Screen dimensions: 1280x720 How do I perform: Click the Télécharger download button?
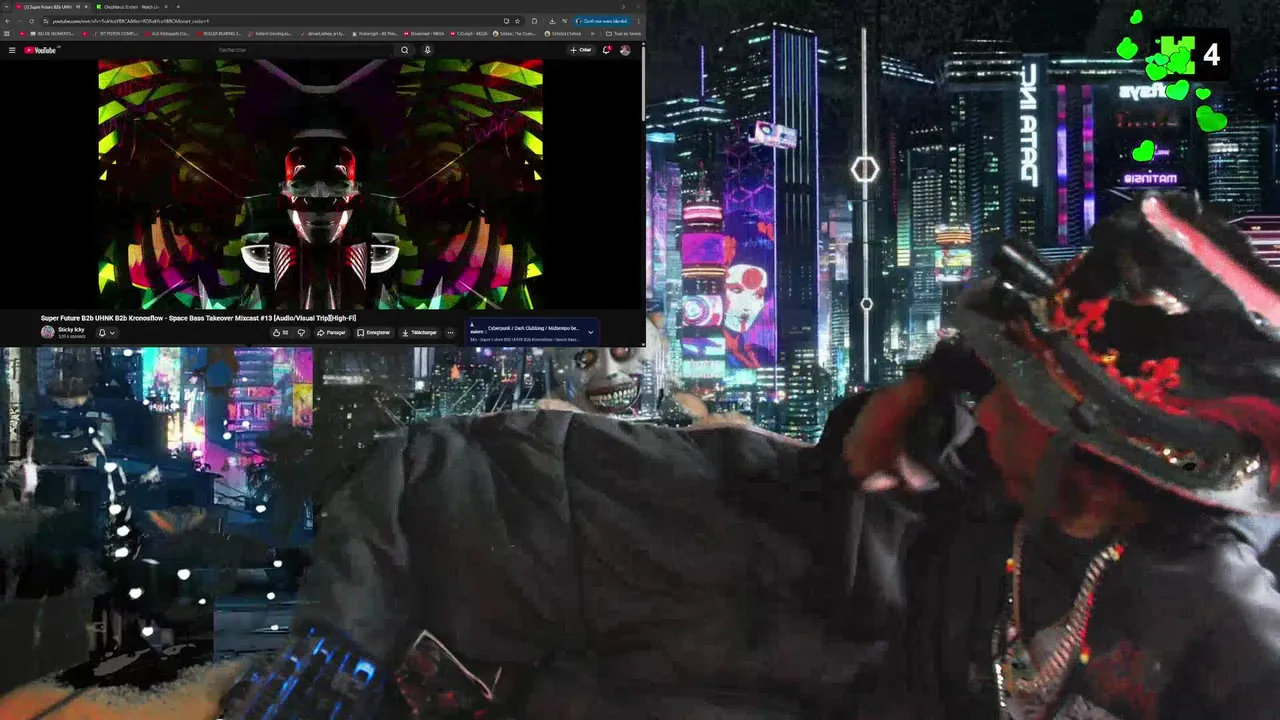(419, 333)
